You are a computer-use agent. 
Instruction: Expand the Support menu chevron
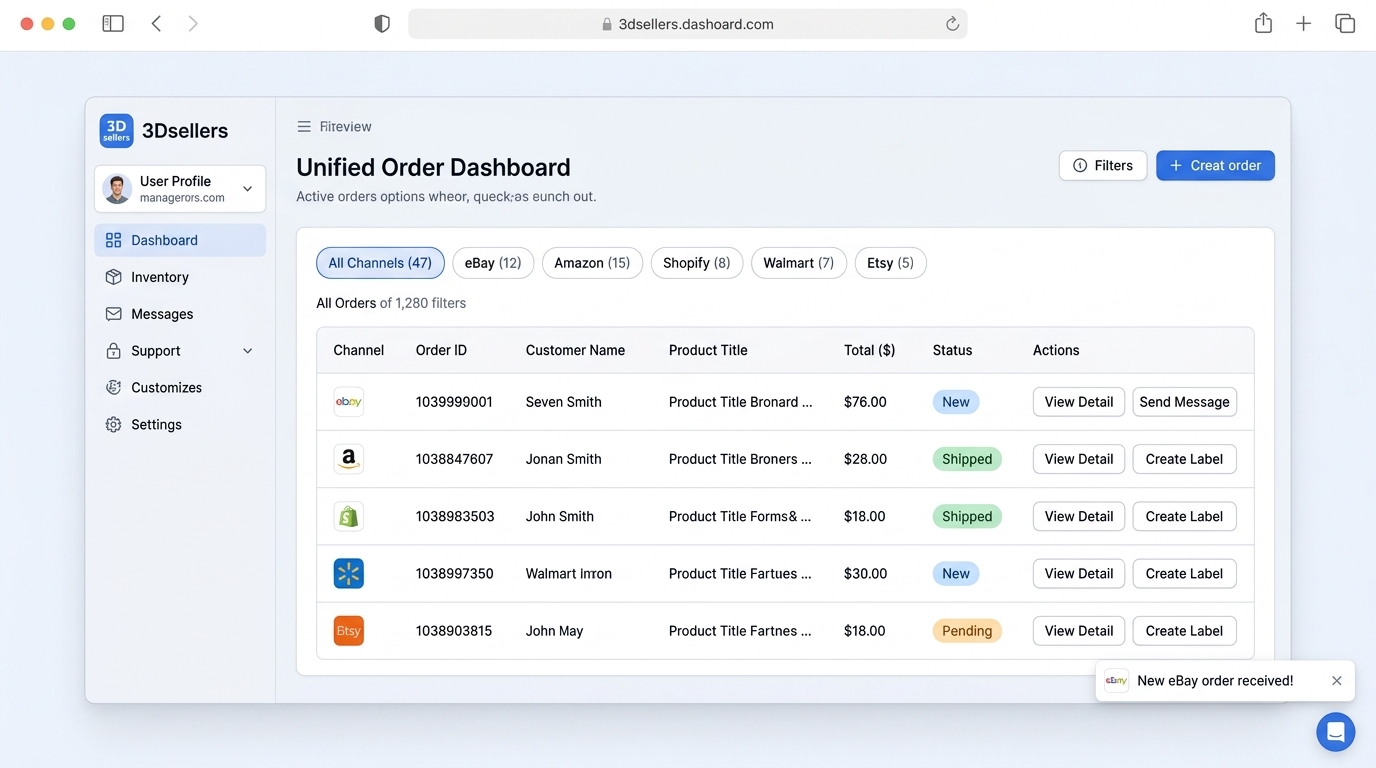pos(247,351)
